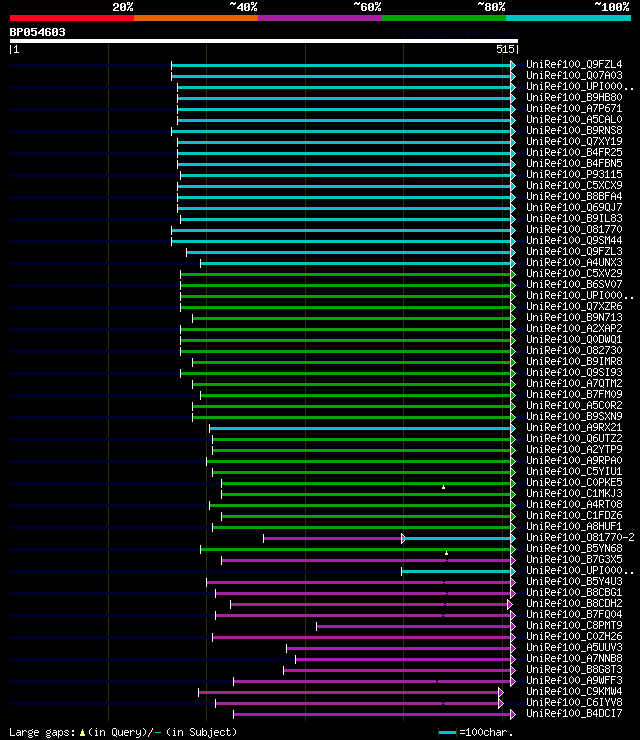This screenshot has width=640, height=740.
Task: Click the green ~80% identity legend segment
Action: (444, 18)
